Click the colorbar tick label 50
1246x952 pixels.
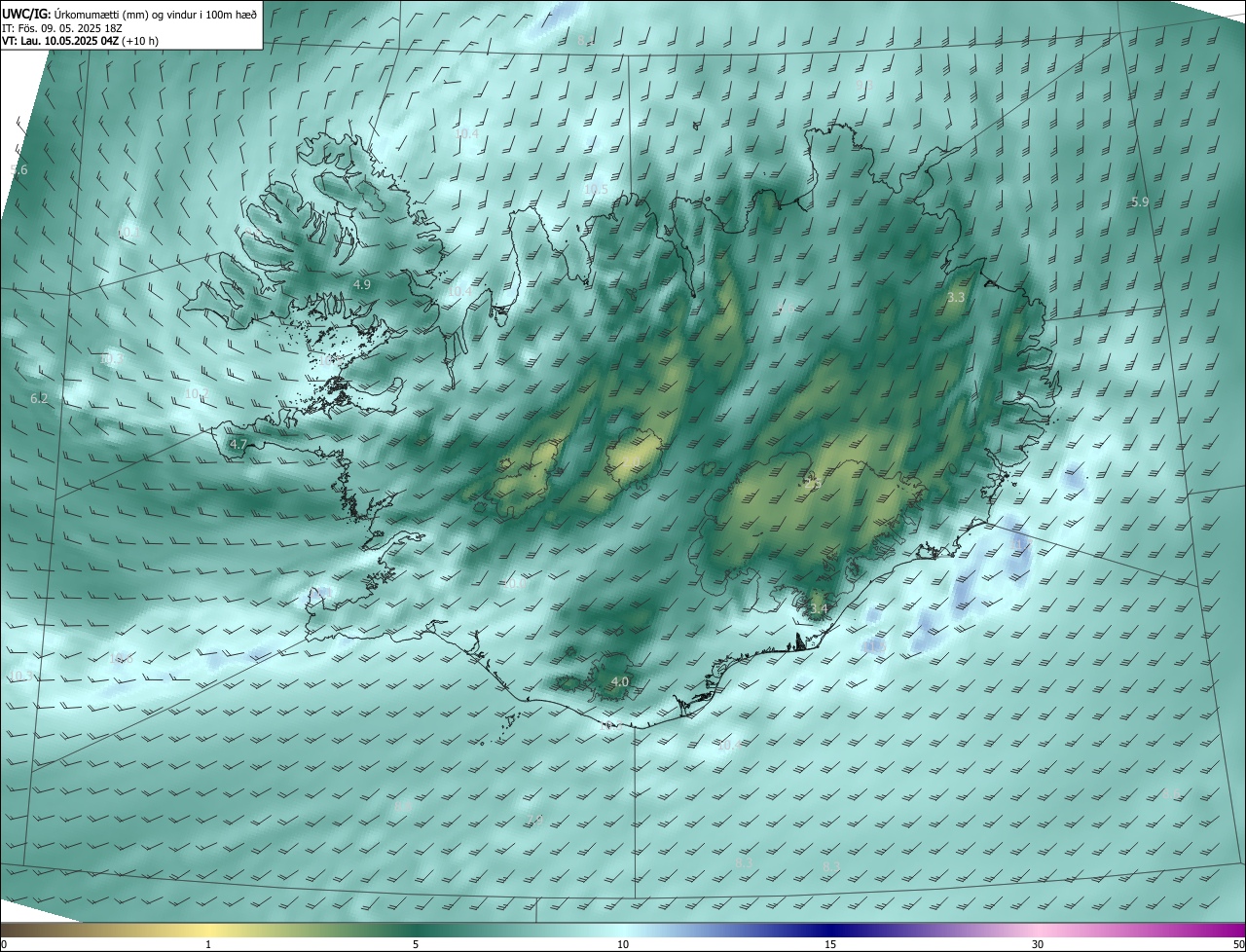[x=1238, y=944]
